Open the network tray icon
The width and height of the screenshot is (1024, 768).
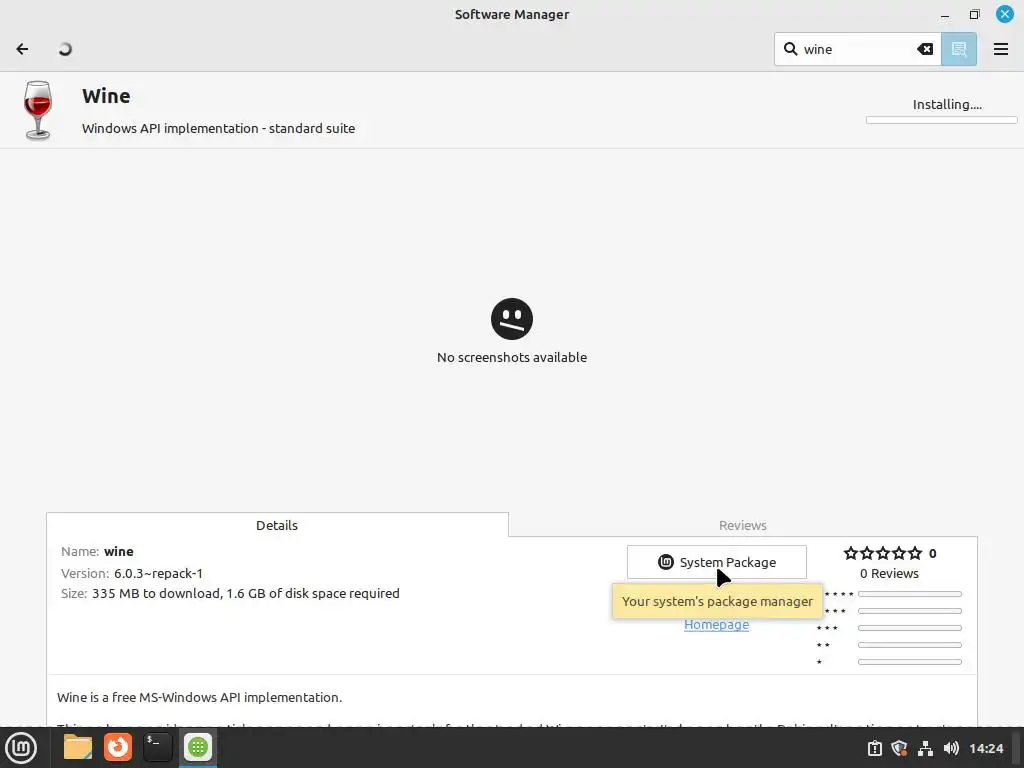pos(925,748)
